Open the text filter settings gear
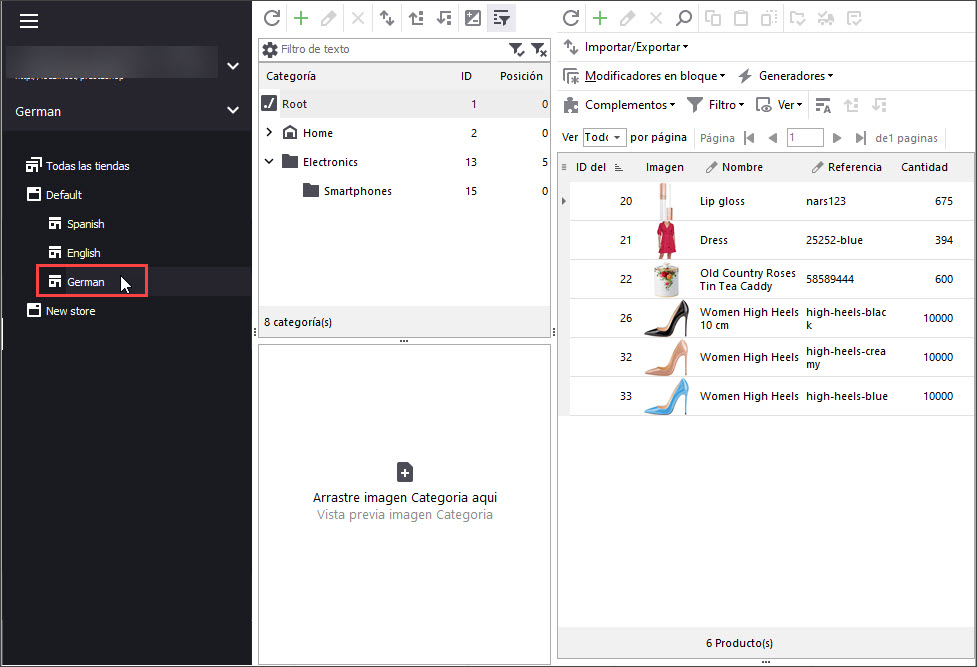977x667 pixels. [270, 49]
